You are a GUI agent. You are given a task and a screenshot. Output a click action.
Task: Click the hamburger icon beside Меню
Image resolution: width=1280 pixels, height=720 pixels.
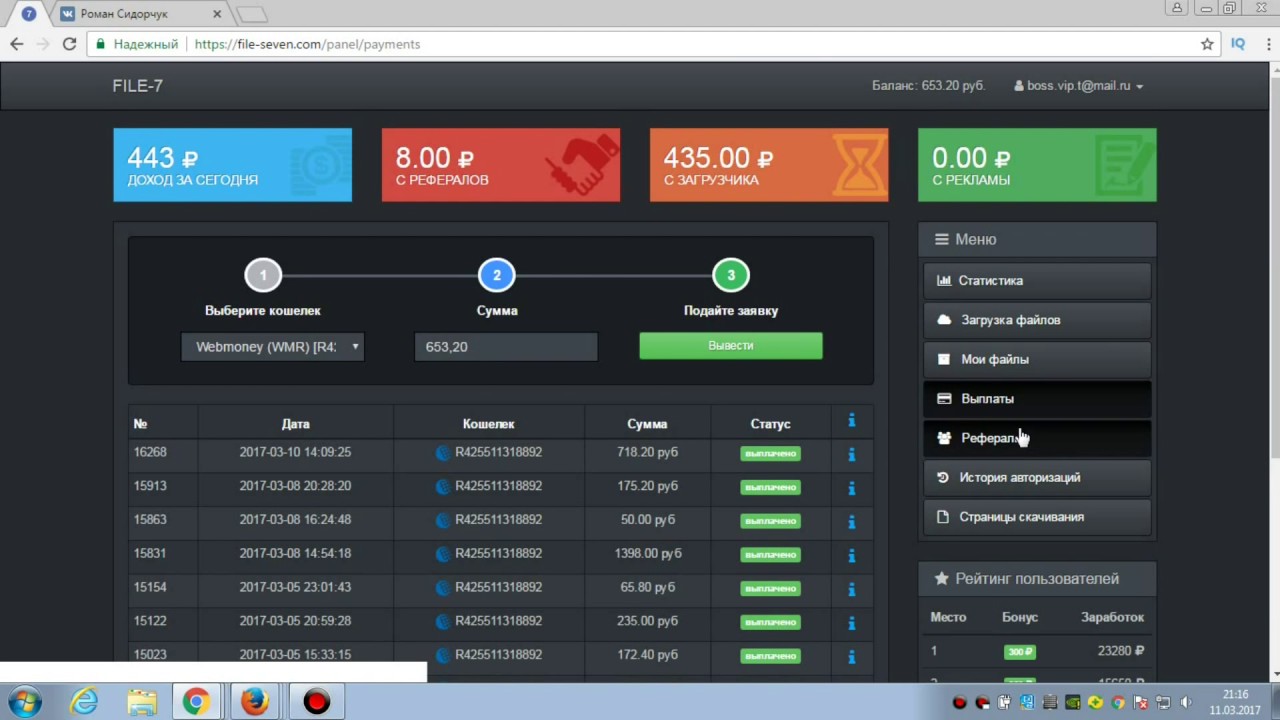(941, 239)
